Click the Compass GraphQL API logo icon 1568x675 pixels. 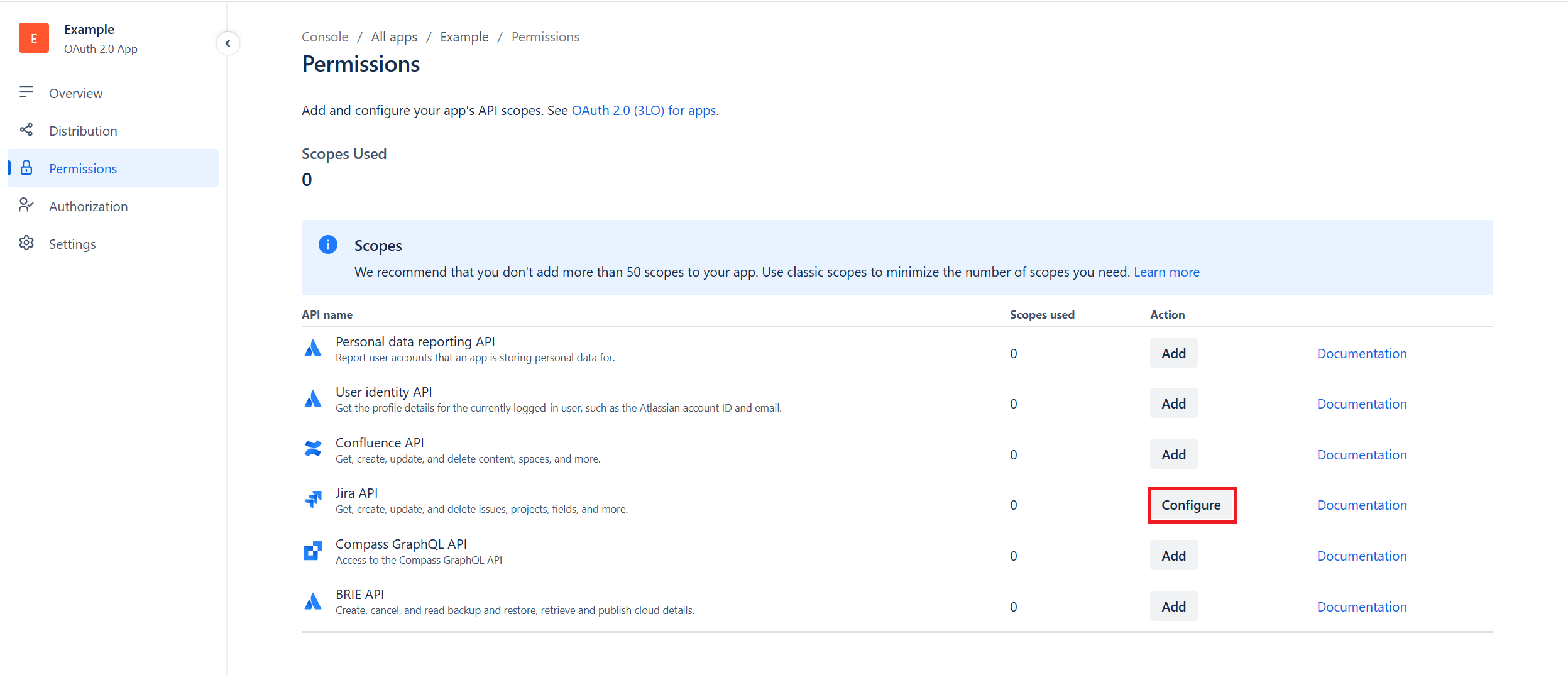click(x=313, y=551)
